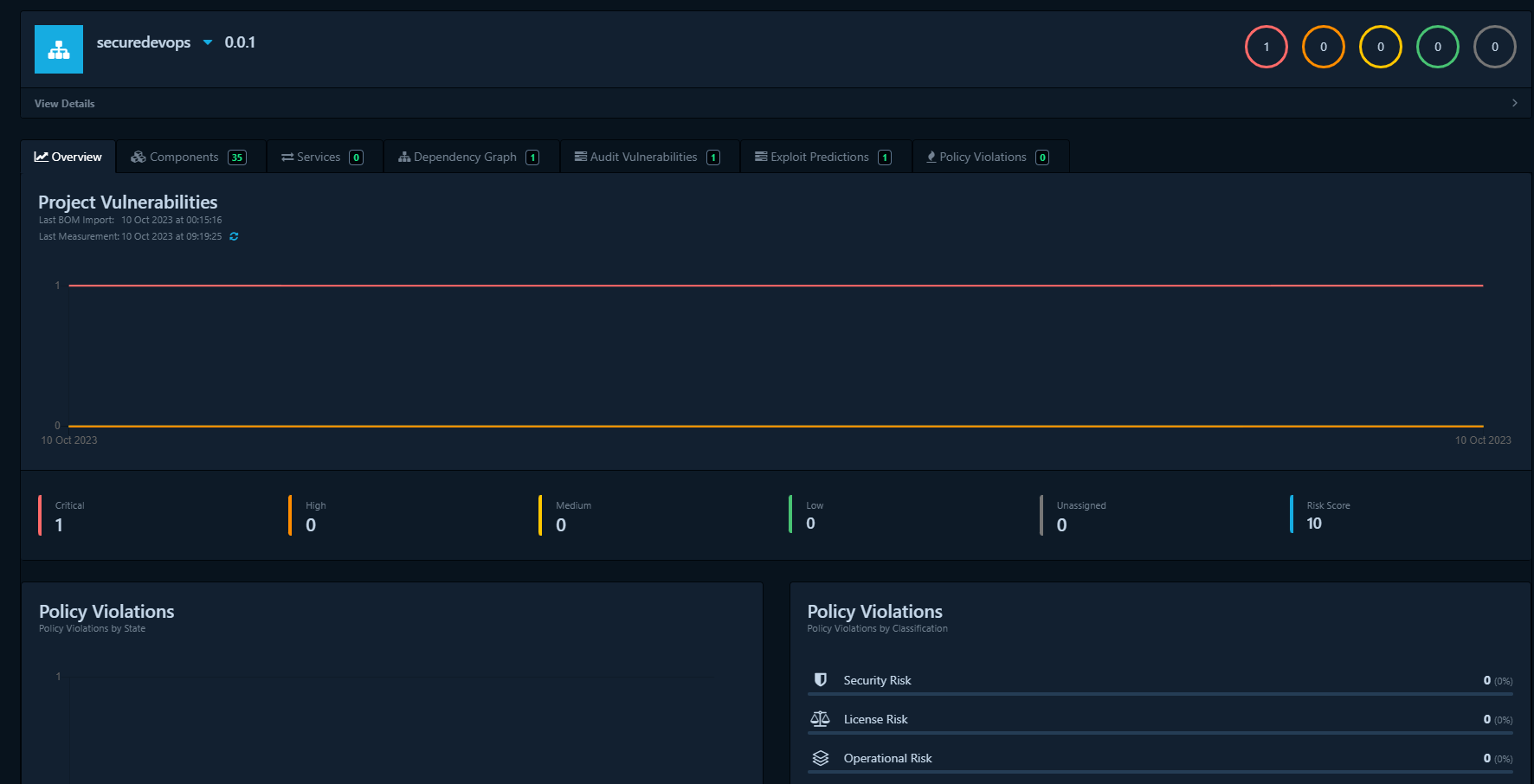The image size is (1534, 784).
Task: Click the View Details link
Action: pyautogui.click(x=63, y=103)
